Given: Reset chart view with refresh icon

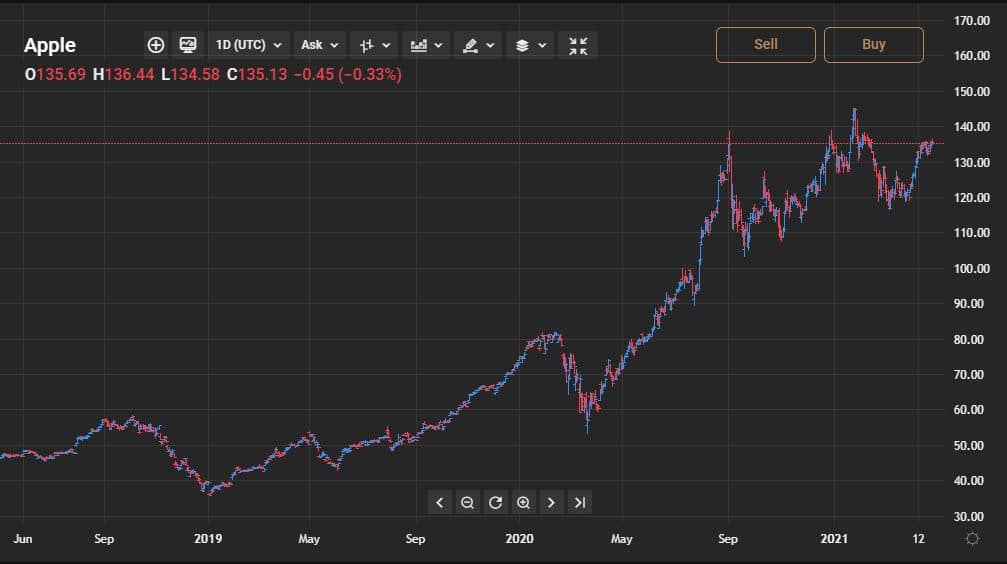Looking at the screenshot, I should (x=495, y=502).
